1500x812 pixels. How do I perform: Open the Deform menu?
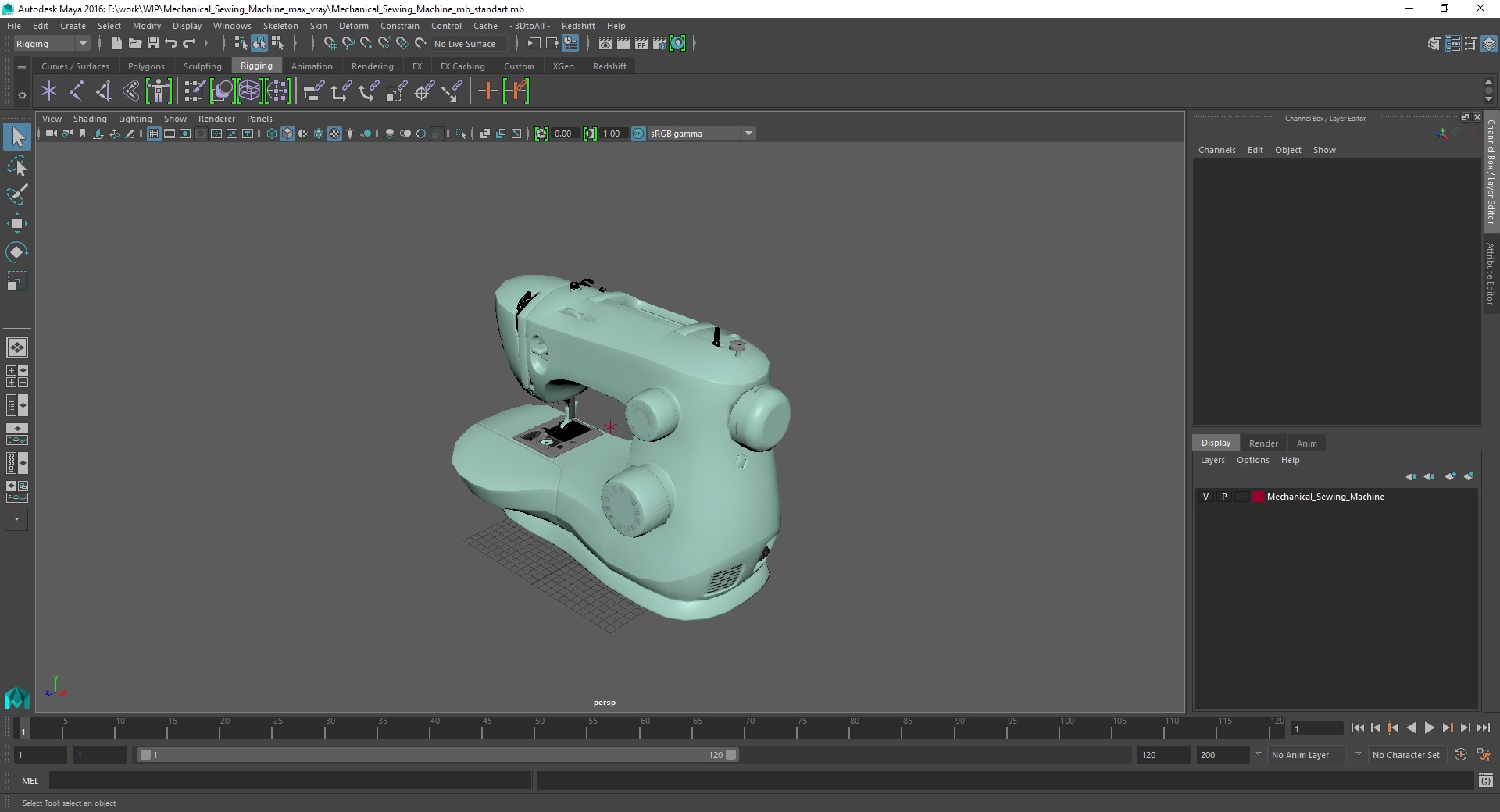pos(353,26)
